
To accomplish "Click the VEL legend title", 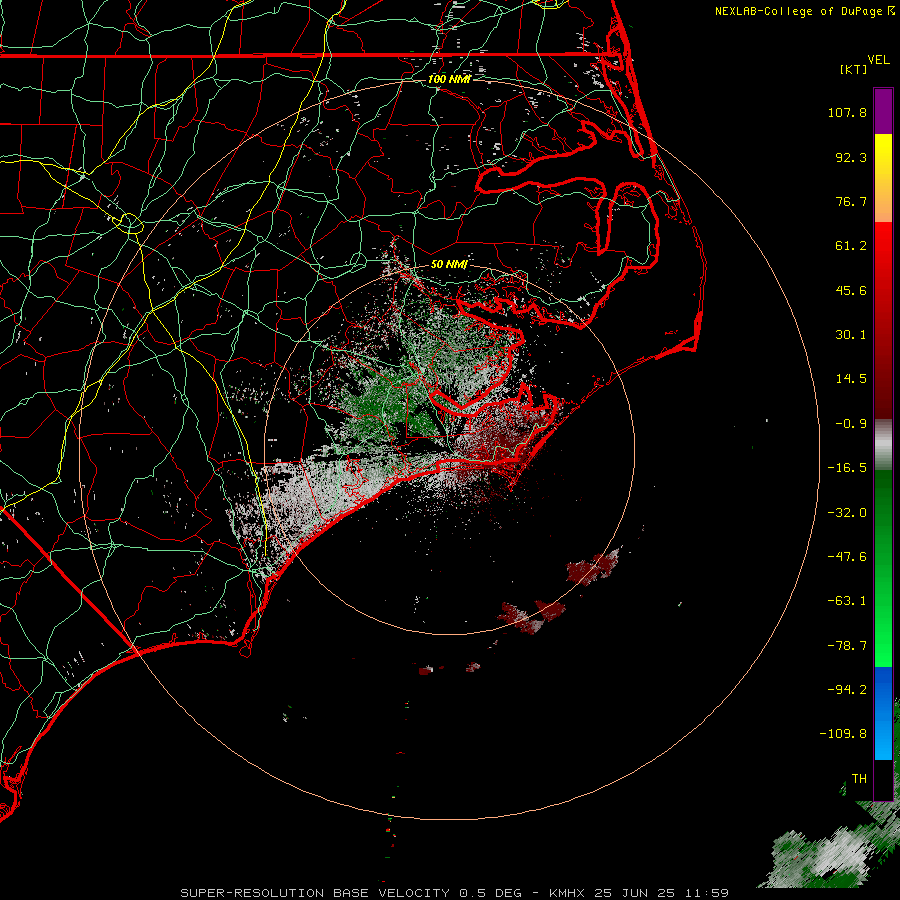I will [x=878, y=60].
